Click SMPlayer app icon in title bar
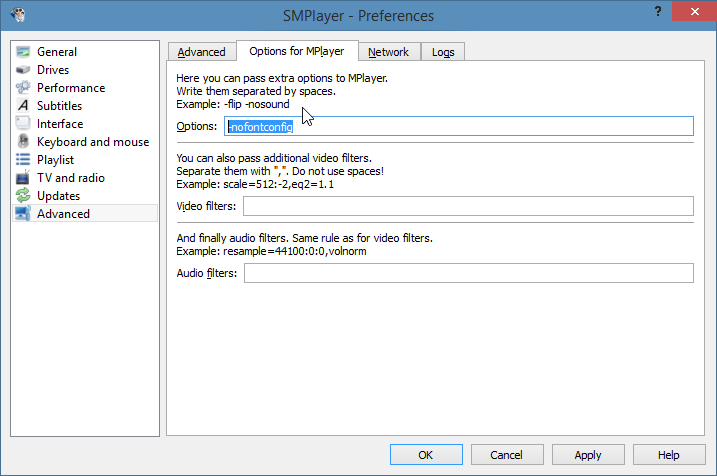 18,15
